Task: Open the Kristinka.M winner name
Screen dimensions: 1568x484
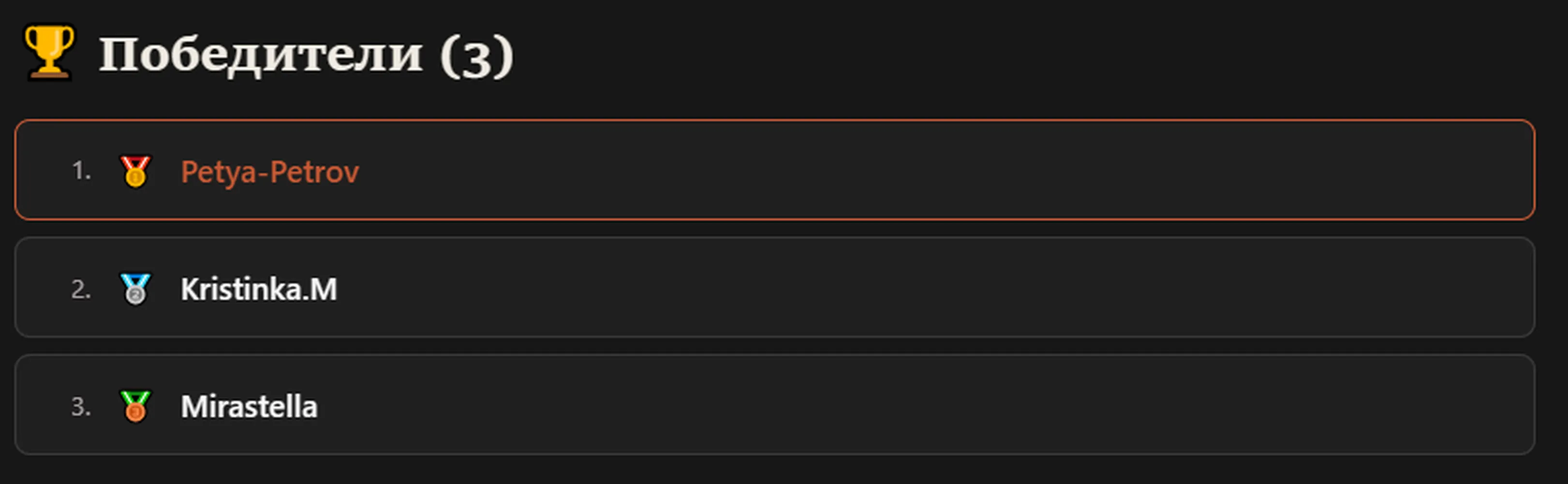Action: tap(259, 288)
